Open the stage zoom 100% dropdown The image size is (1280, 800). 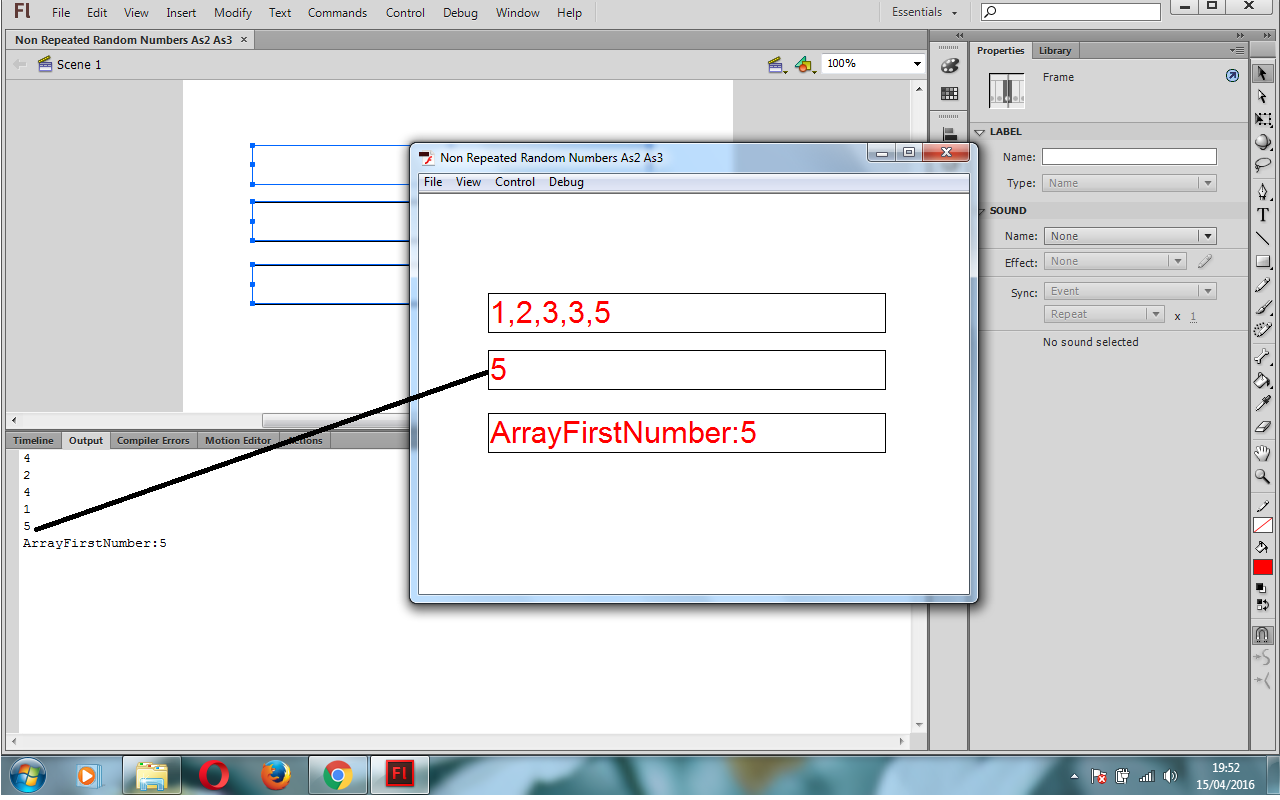(918, 63)
